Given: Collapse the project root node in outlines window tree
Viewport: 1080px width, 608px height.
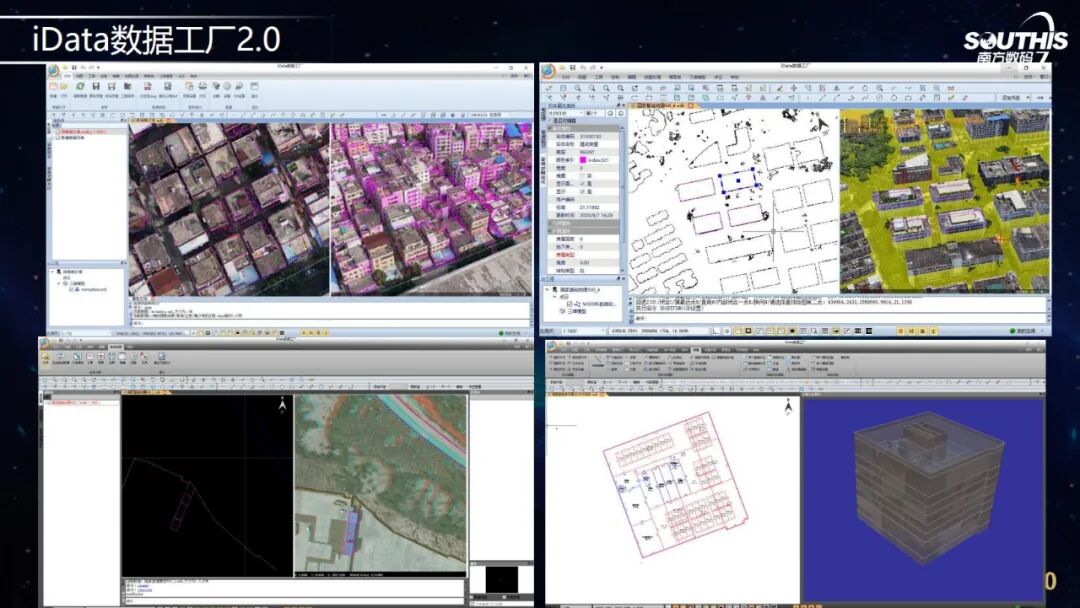Looking at the screenshot, I should (547, 289).
